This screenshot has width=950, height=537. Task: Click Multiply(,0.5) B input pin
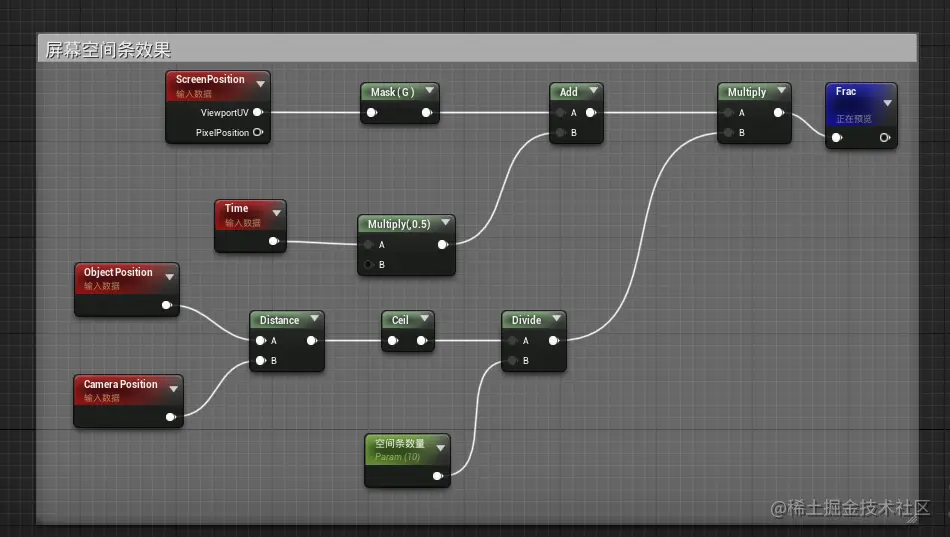click(368, 264)
